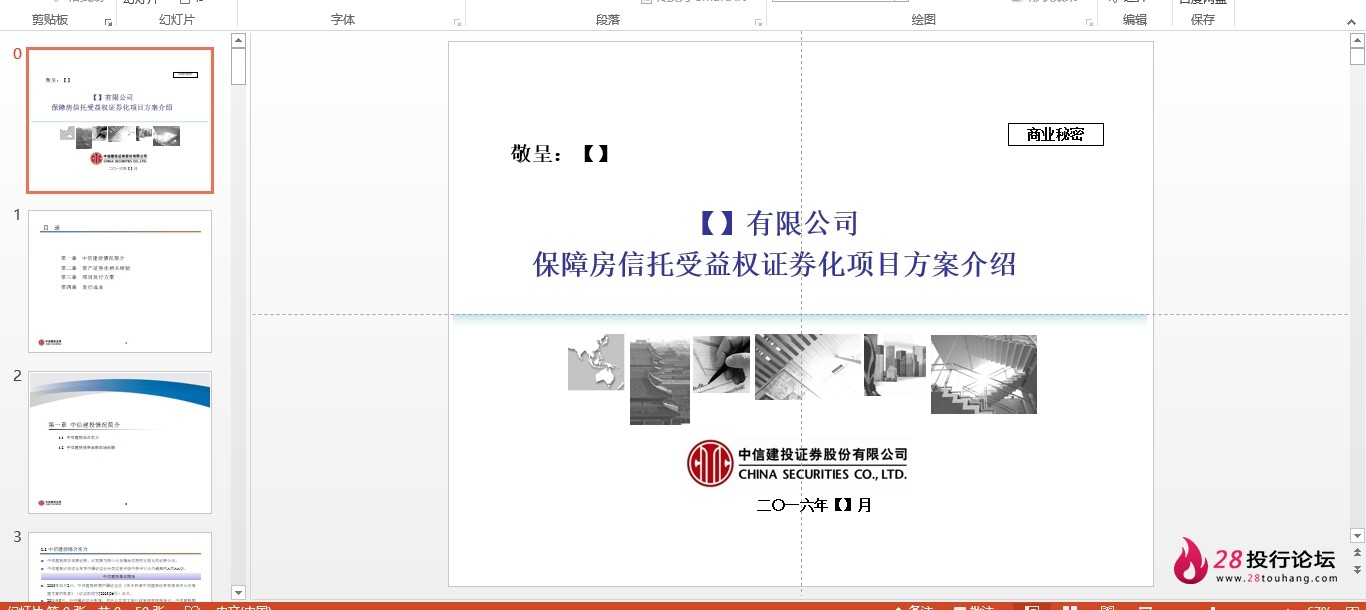1366x610 pixels.
Task: Select the staircase picture on the slide
Action: (x=984, y=374)
